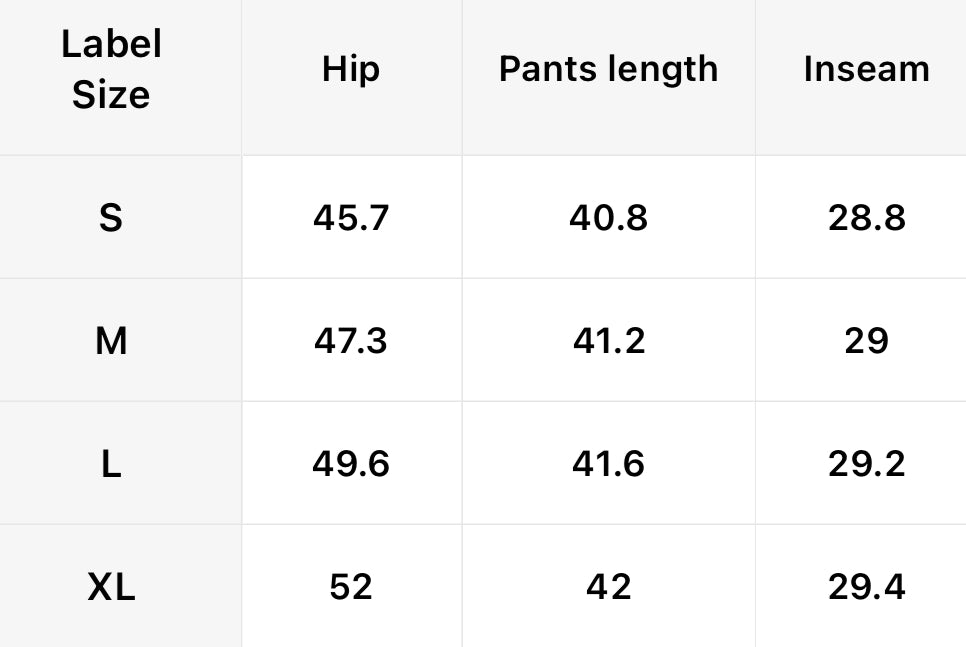Click inseam value 28.8
966x647 pixels.
point(866,217)
